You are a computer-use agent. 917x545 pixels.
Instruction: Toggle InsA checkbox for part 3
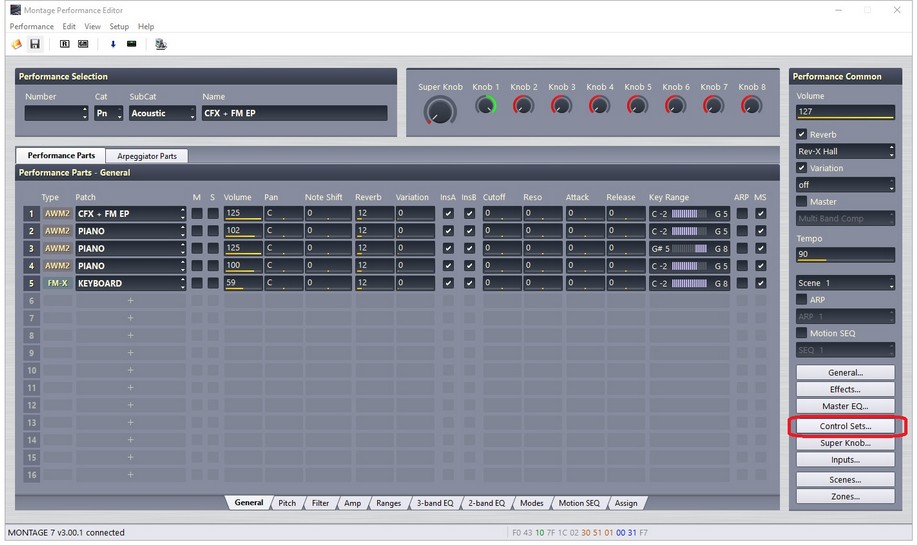pos(448,249)
